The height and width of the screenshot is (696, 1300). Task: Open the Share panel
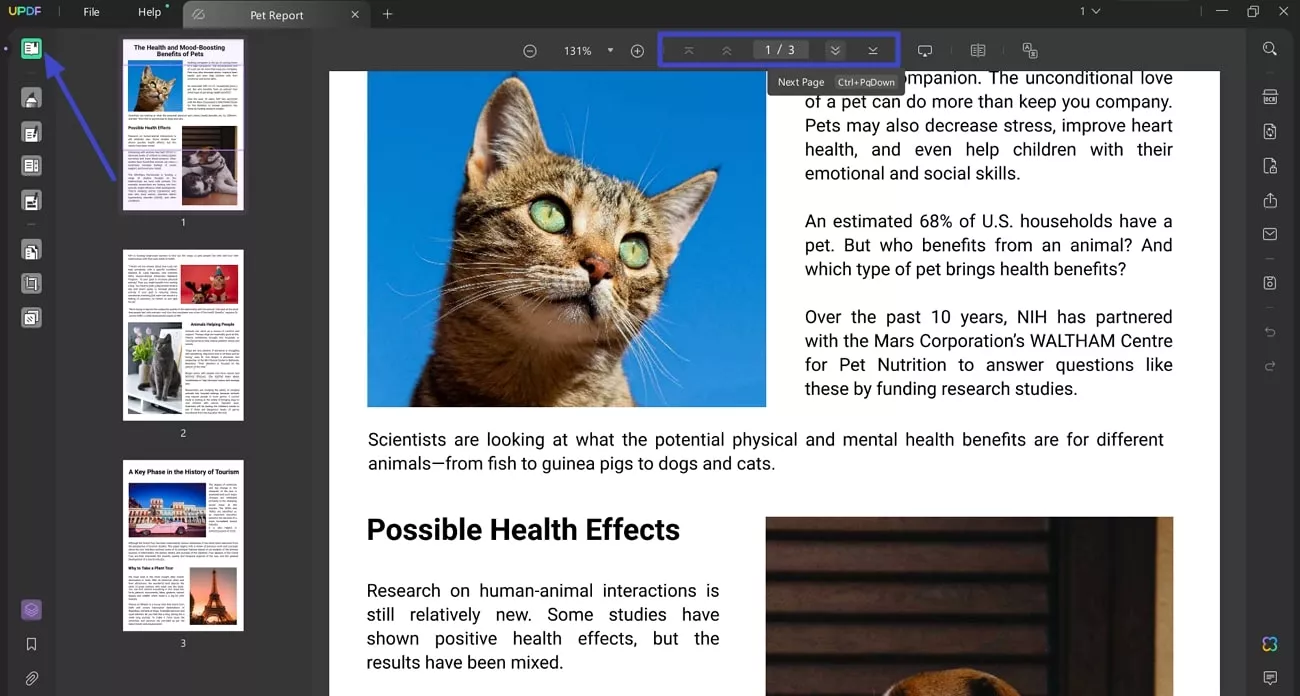1269,200
